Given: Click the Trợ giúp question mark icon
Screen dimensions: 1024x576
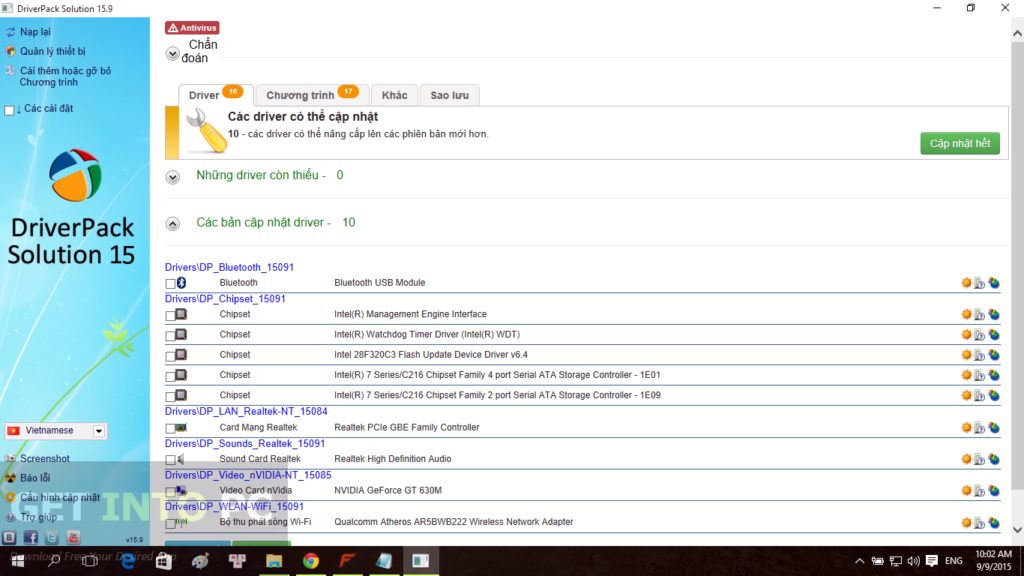Looking at the screenshot, I should [x=10, y=517].
